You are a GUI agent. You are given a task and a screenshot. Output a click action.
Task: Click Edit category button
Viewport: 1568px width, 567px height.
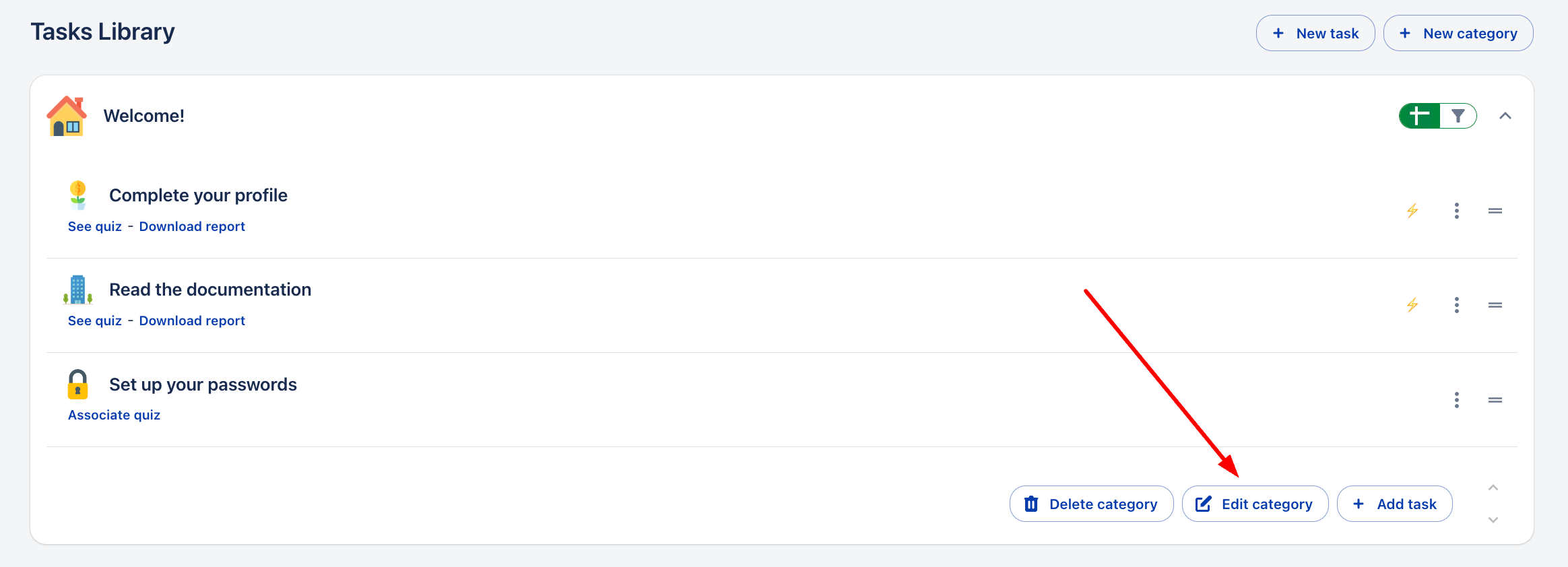click(1255, 504)
